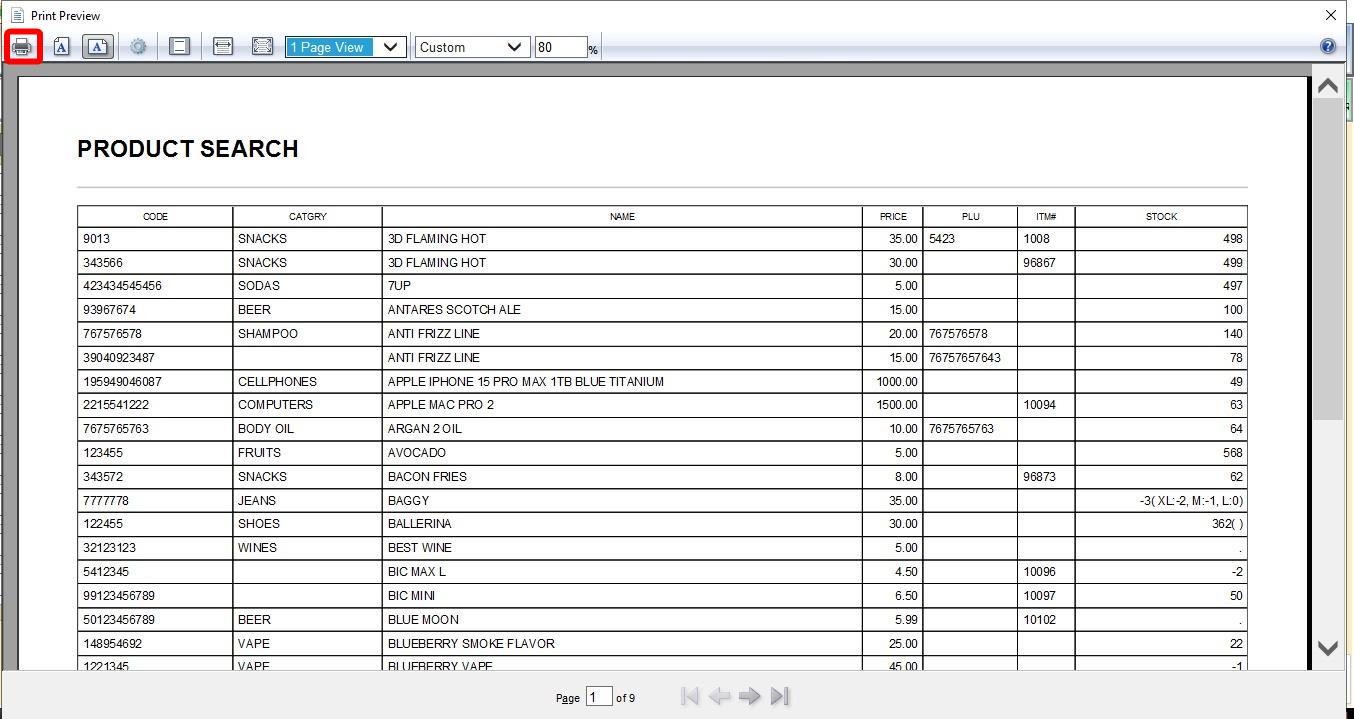The width and height of the screenshot is (1354, 719).
Task: Click the actual size page icon
Action: [x=179, y=47]
